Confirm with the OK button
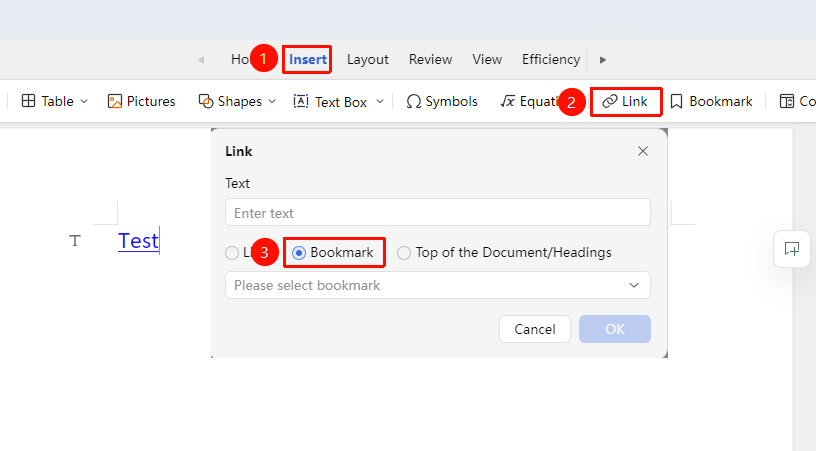The width and height of the screenshot is (816, 451). tap(615, 329)
